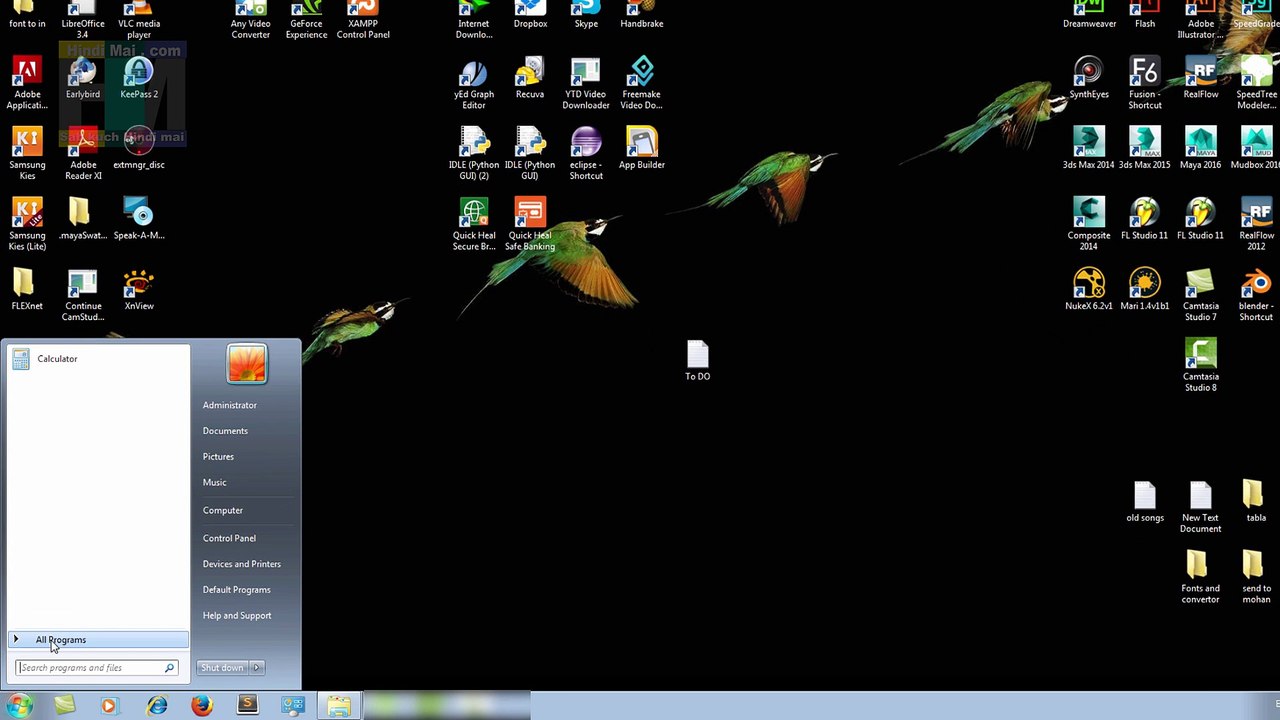This screenshot has width=1280, height=720.
Task: Select the Camtasia Studio 8 icon
Action: (x=1201, y=365)
